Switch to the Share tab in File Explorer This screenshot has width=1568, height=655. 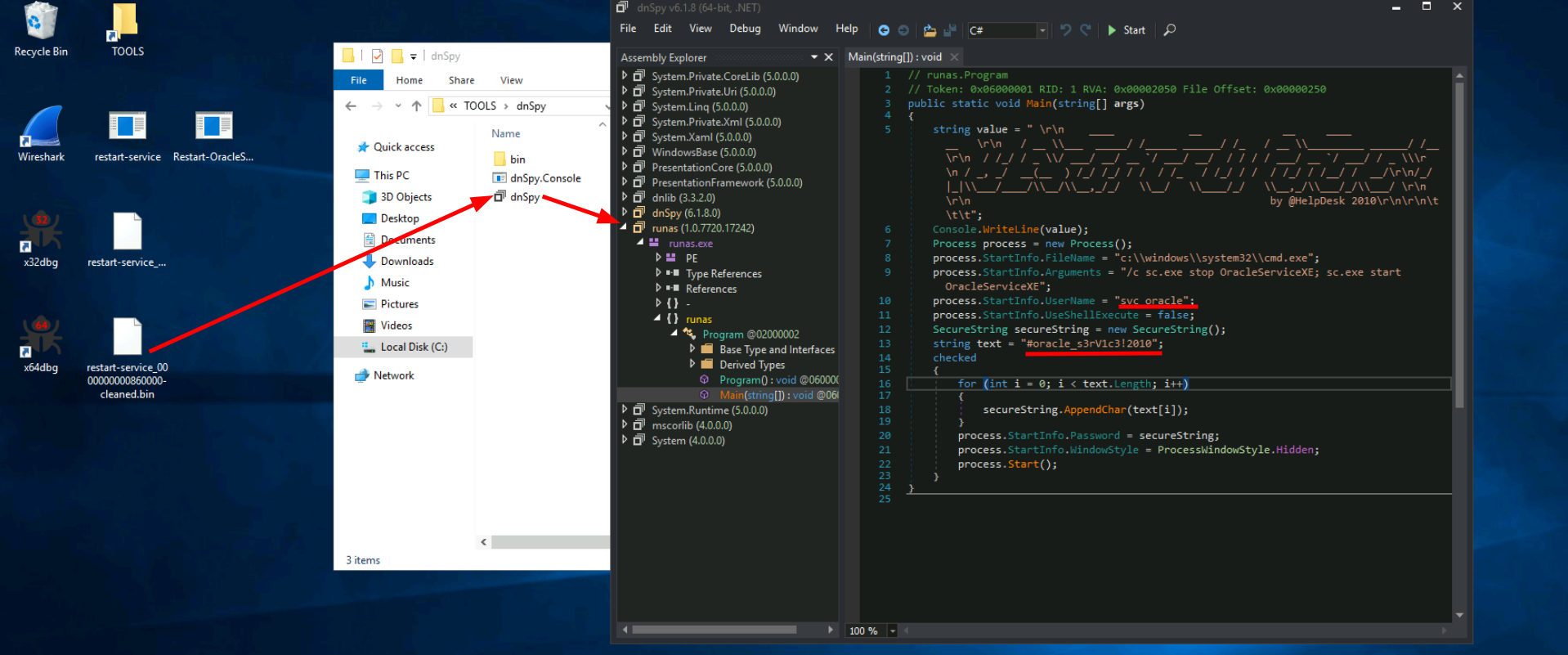(x=461, y=80)
